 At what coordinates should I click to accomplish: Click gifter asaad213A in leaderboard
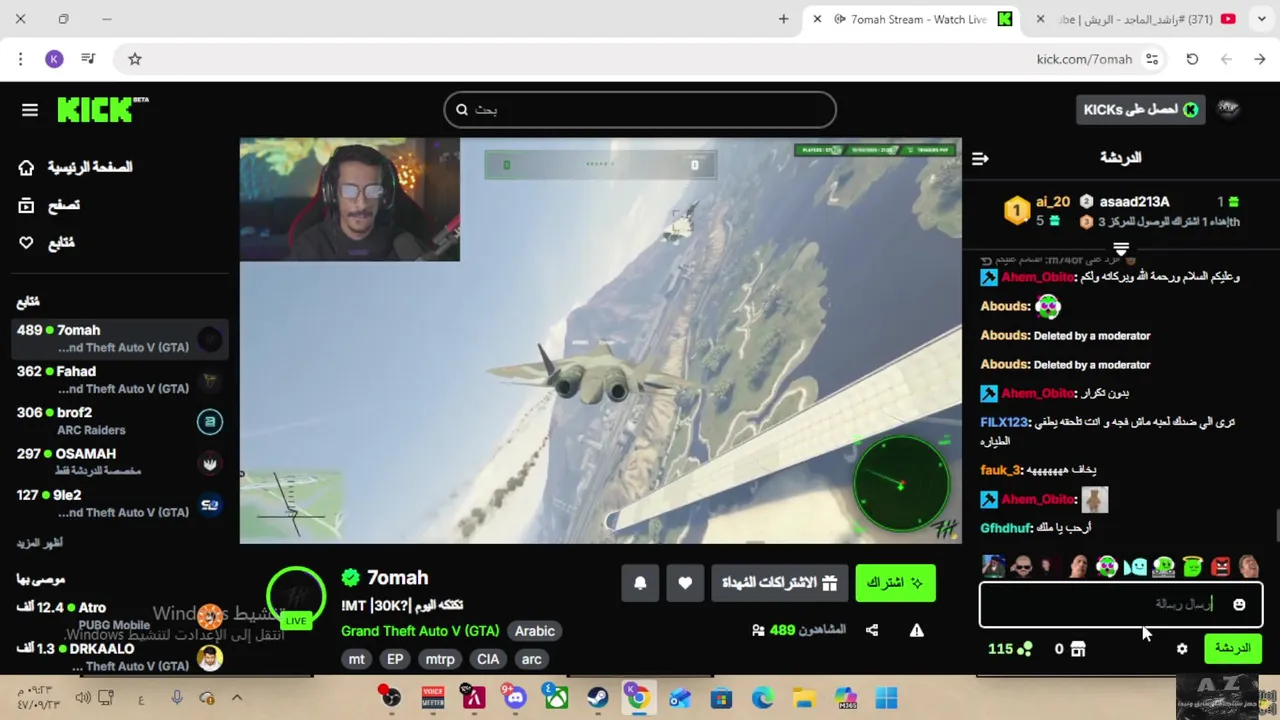coord(1135,202)
